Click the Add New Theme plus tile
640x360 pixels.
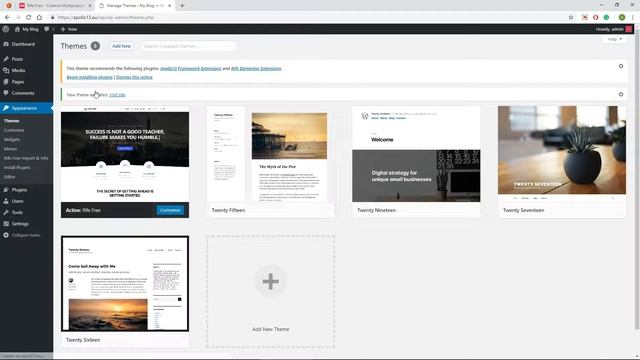270,291
